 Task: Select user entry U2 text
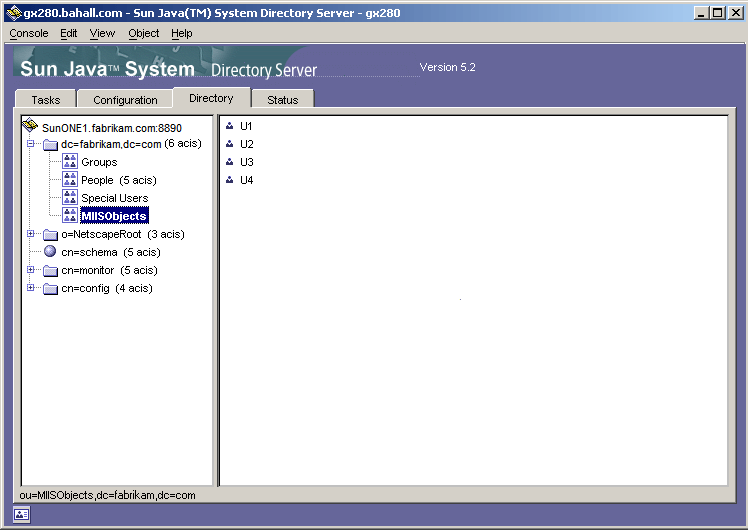(247, 144)
